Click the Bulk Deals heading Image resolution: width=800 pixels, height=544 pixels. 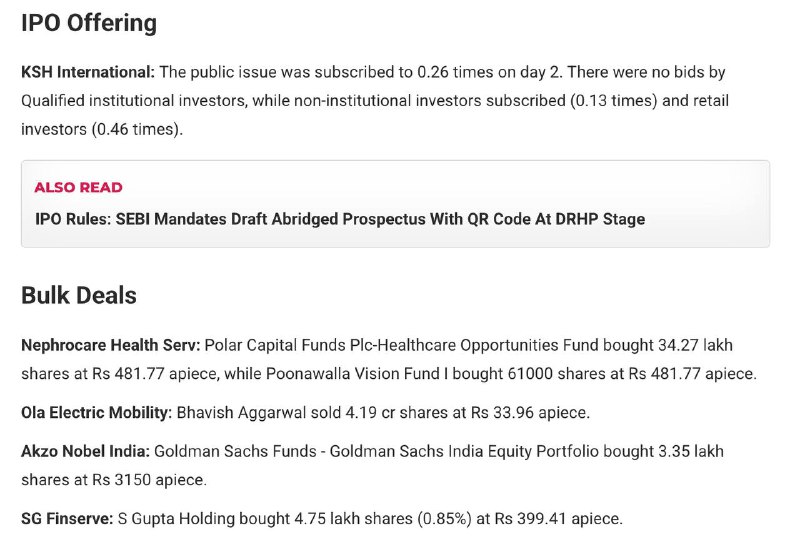point(79,296)
